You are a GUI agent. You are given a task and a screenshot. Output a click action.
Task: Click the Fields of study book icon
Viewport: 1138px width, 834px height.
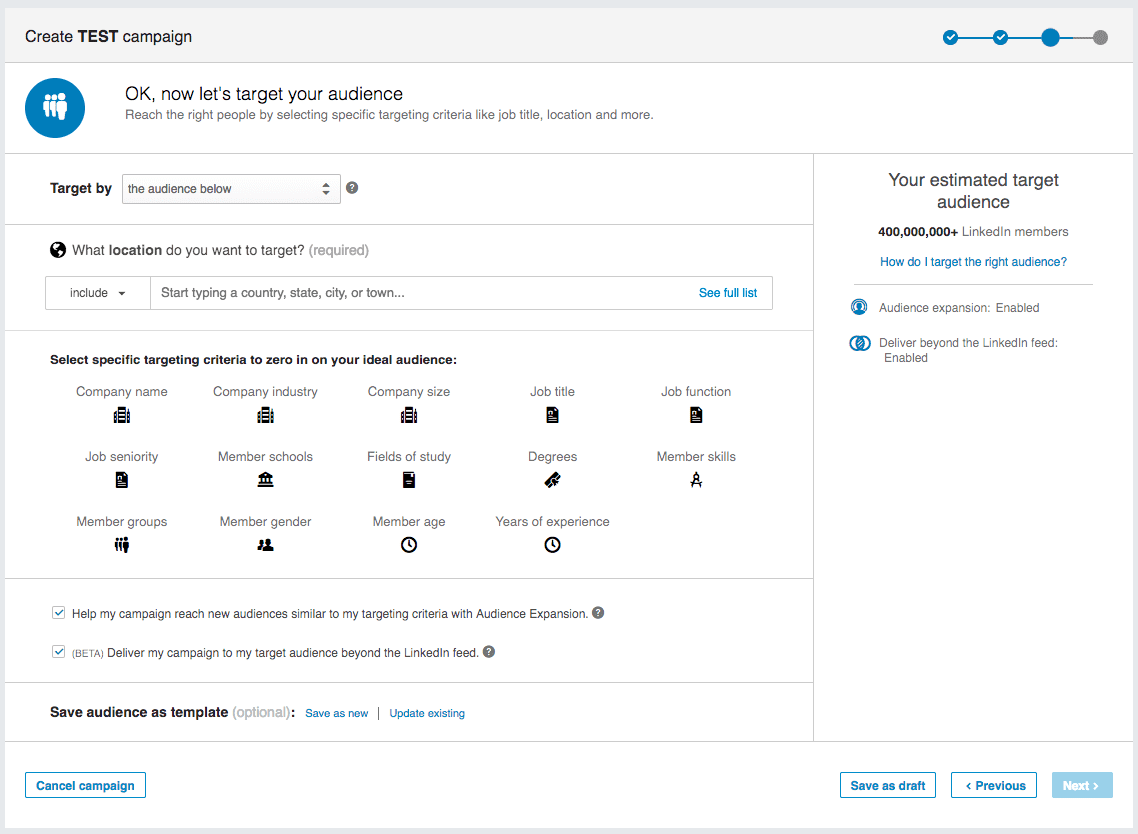(409, 480)
